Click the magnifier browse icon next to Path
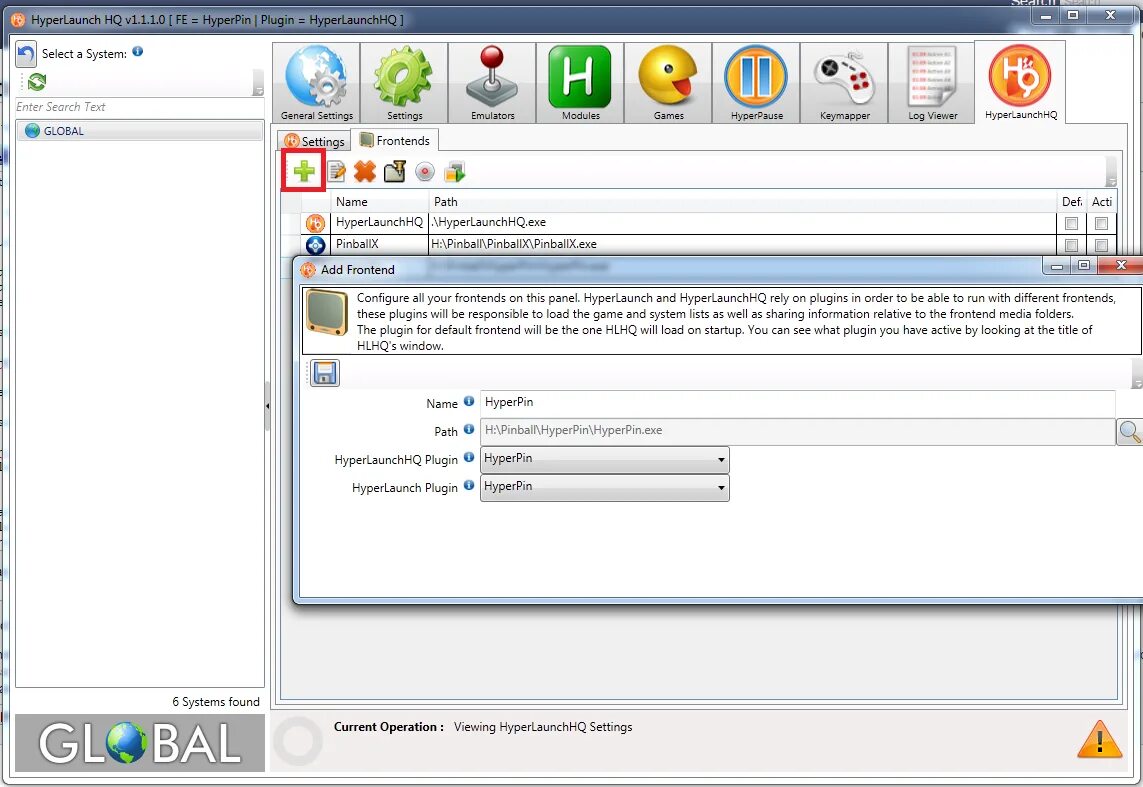Viewport: 1143px width, 787px height. tap(1130, 431)
